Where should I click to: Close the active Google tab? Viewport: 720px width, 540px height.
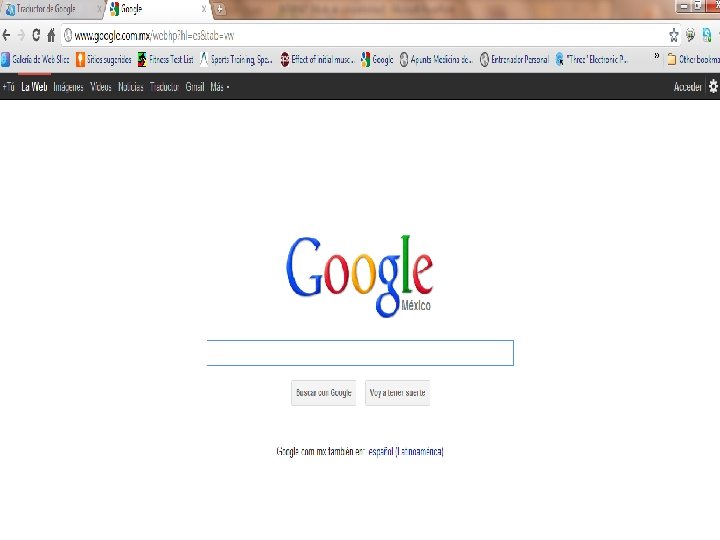pos(204,9)
